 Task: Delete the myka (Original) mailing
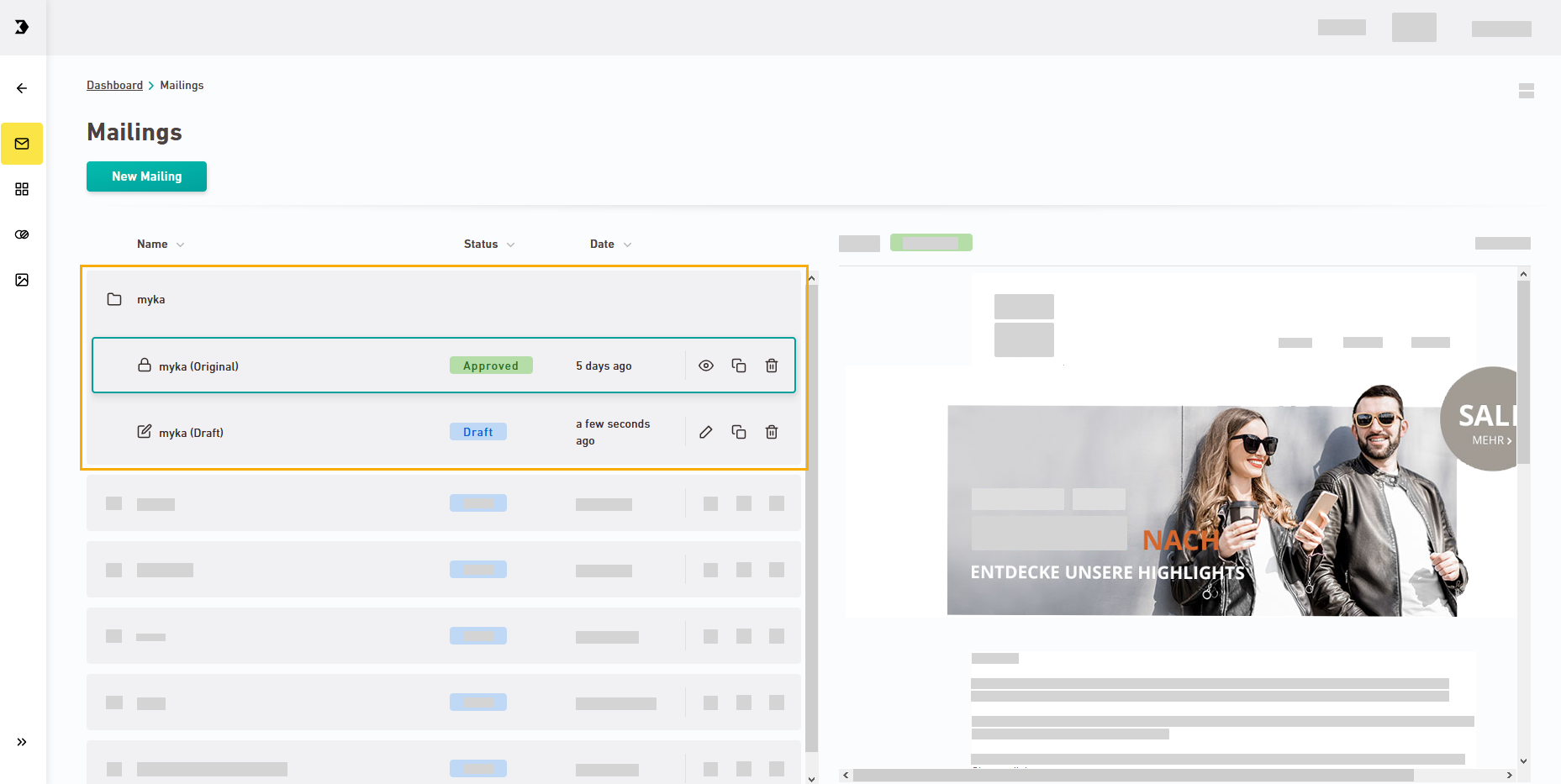coord(772,366)
